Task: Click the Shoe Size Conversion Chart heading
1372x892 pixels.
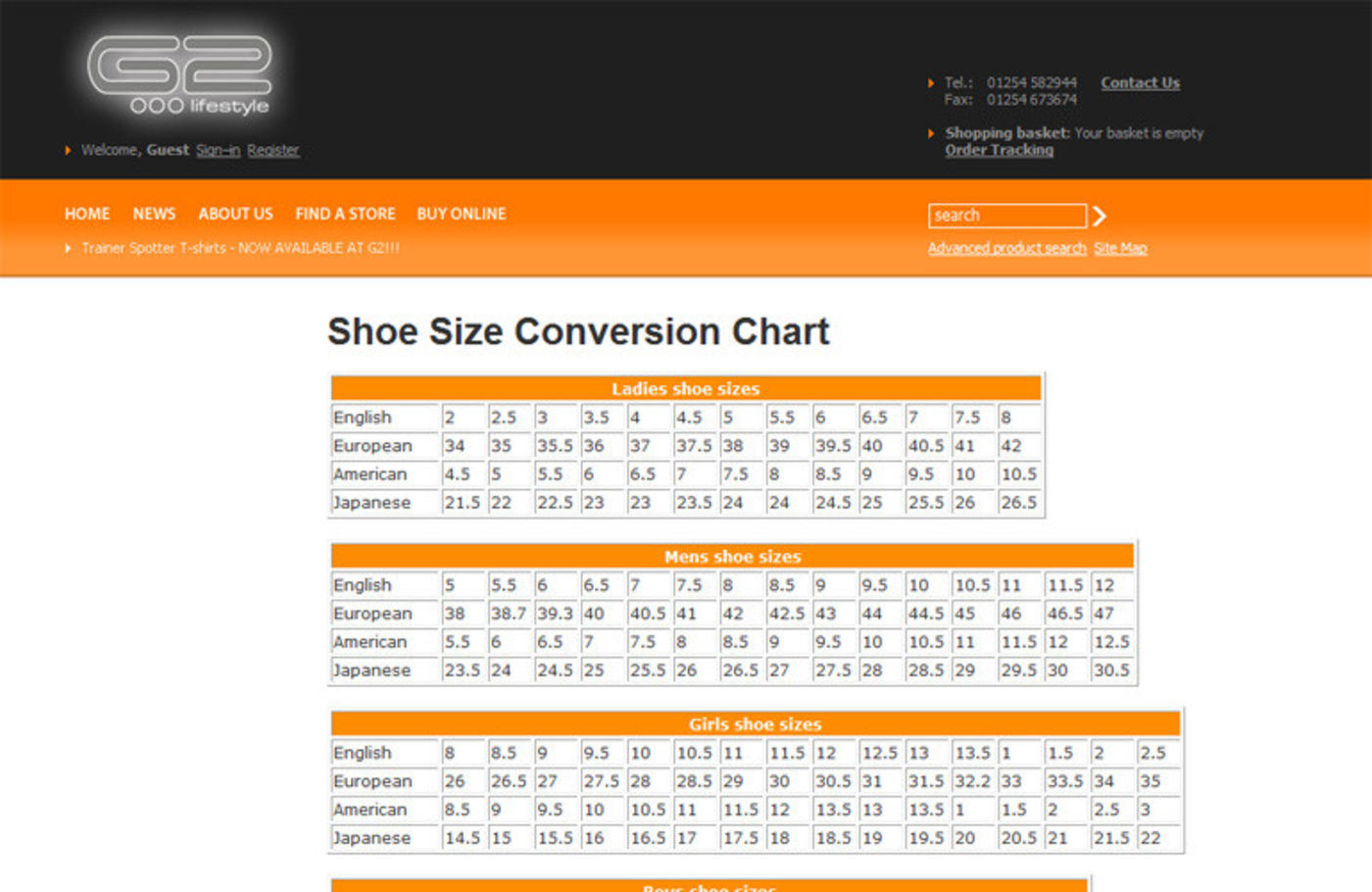Action: coord(578,331)
